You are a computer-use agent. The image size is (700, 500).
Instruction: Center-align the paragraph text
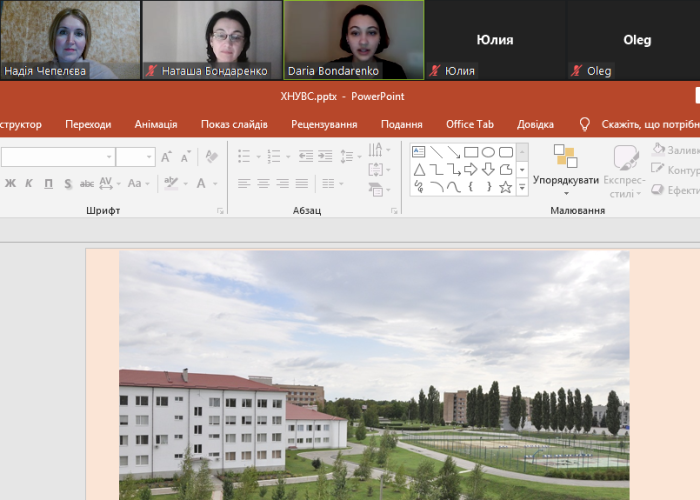[x=263, y=183]
